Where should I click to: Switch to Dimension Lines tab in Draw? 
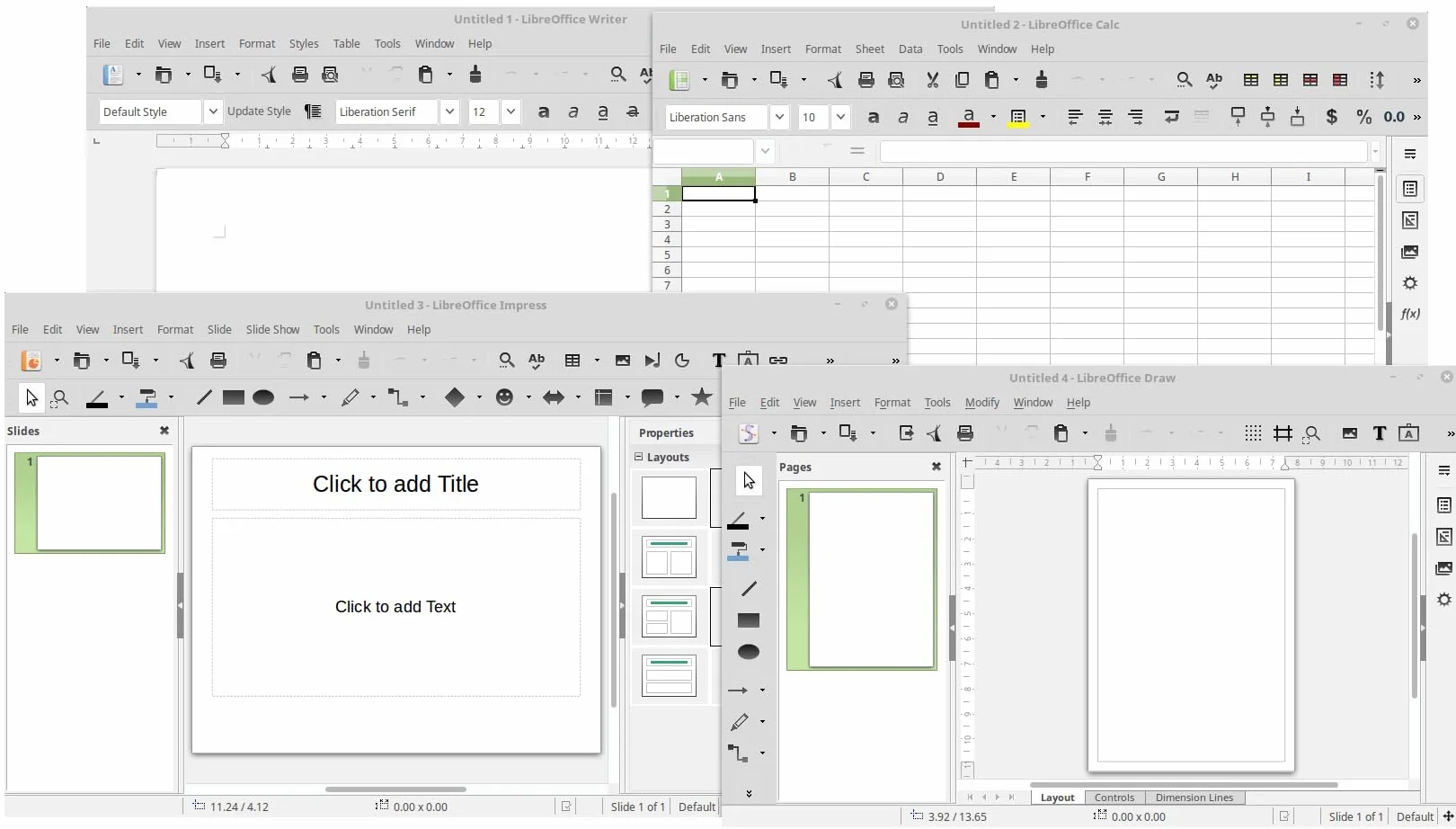point(1194,798)
